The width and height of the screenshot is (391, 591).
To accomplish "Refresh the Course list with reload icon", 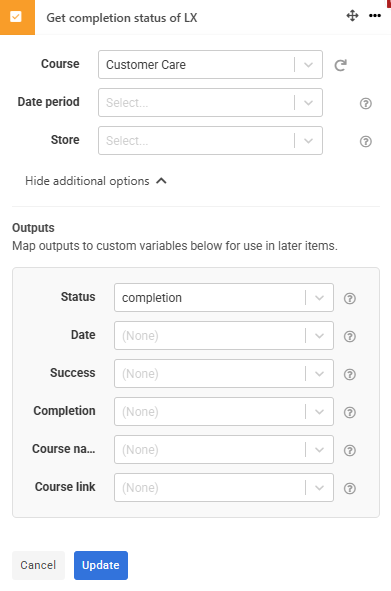I will tap(340, 65).
